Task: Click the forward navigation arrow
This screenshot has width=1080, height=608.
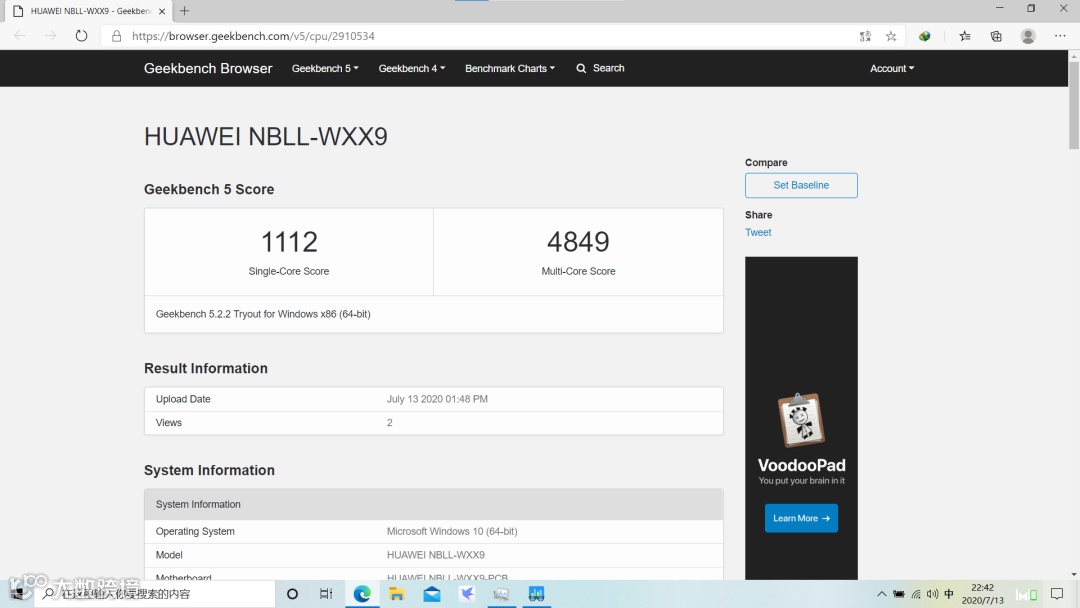Action: point(50,36)
